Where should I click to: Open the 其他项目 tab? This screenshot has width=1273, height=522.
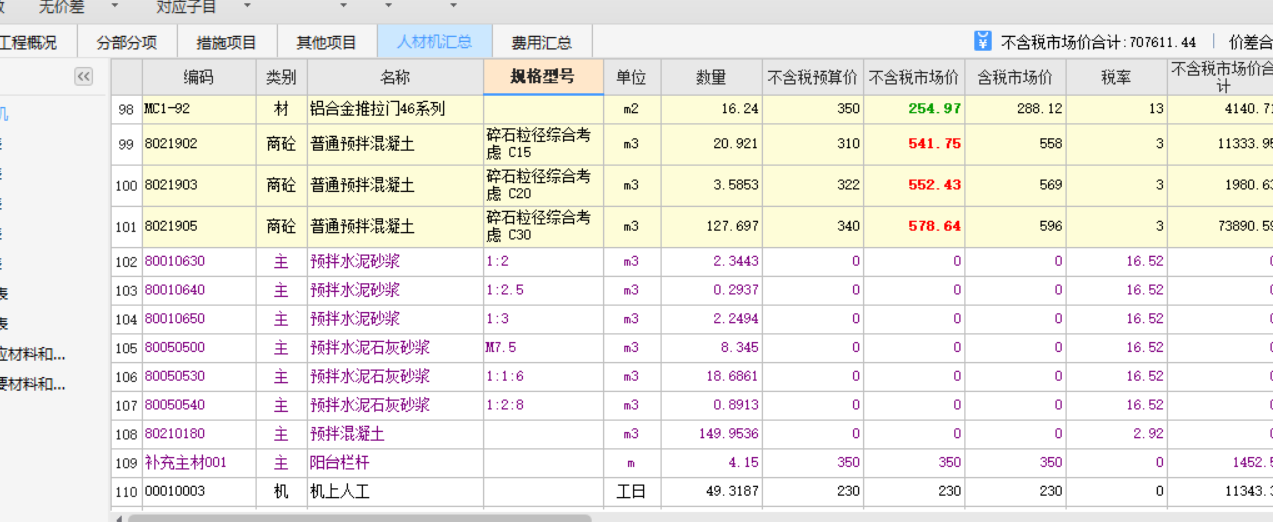click(x=326, y=43)
